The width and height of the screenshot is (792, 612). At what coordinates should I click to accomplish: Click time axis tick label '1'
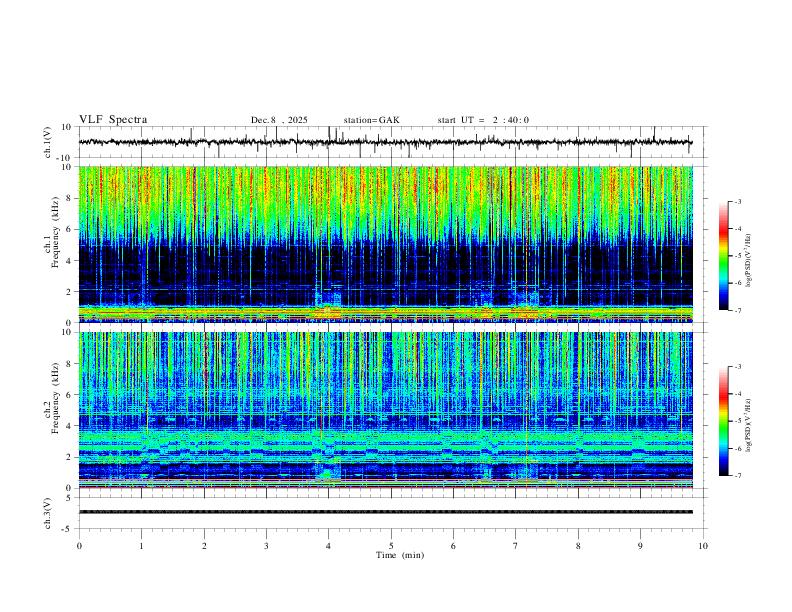tap(141, 546)
